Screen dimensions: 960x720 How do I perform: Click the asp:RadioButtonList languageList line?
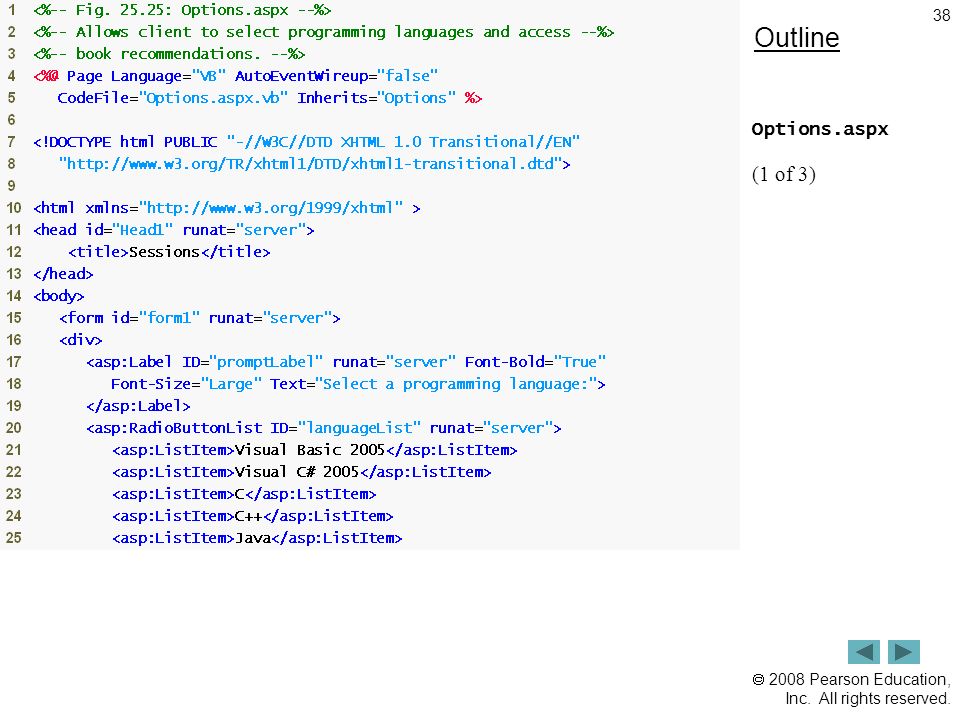[x=324, y=428]
